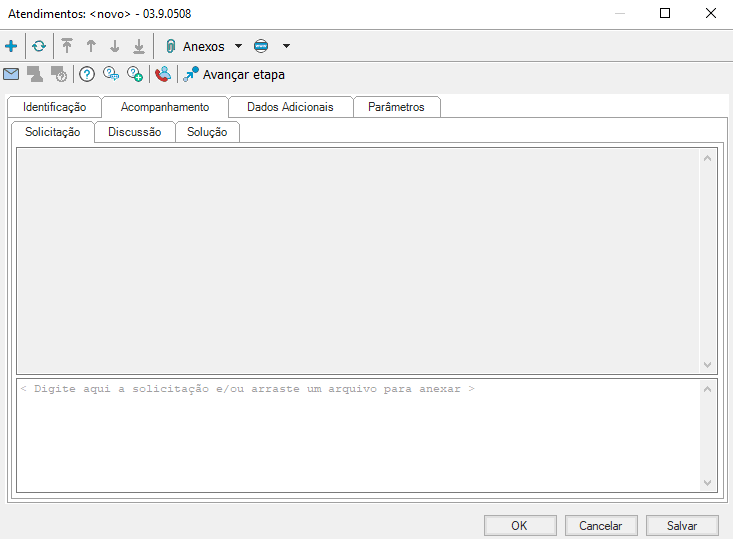Viewport: 733px width, 539px height.
Task: Expand the Anexos dropdown arrow
Action: pyautogui.click(x=238, y=46)
